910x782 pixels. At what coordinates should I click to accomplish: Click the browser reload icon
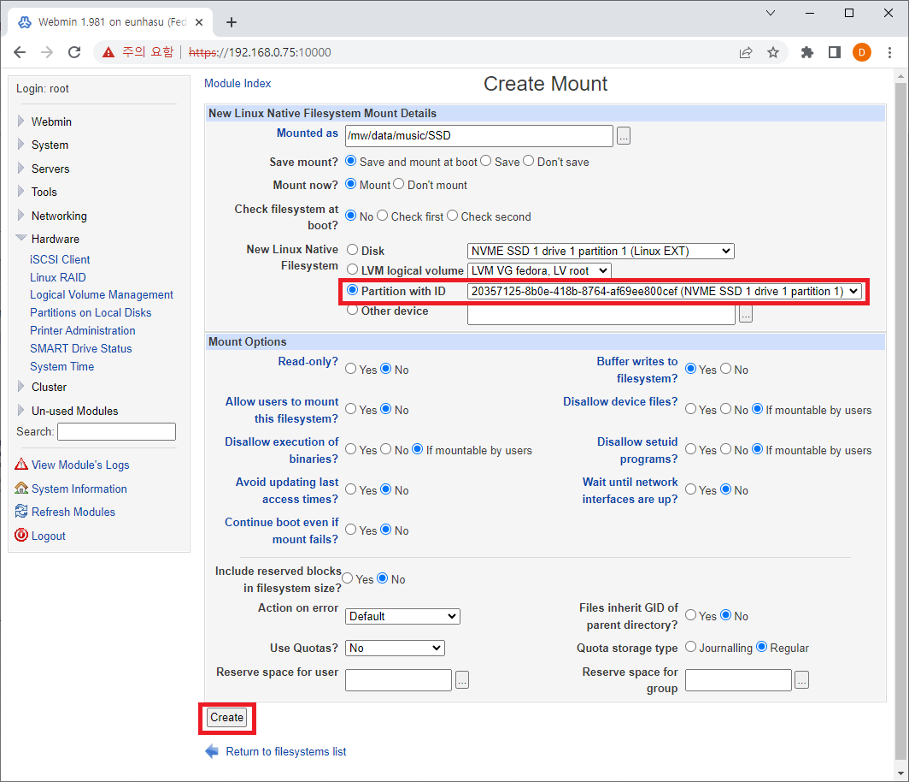pyautogui.click(x=74, y=52)
